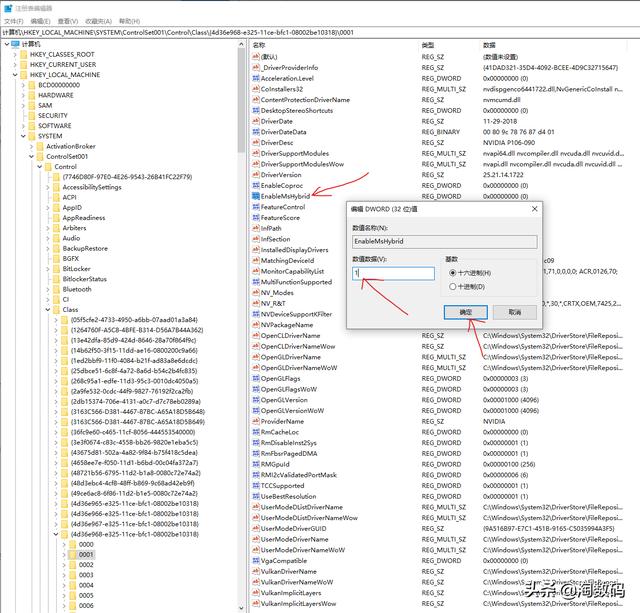Click the value data input field
The width and height of the screenshot is (640, 613).
pyautogui.click(x=393, y=273)
